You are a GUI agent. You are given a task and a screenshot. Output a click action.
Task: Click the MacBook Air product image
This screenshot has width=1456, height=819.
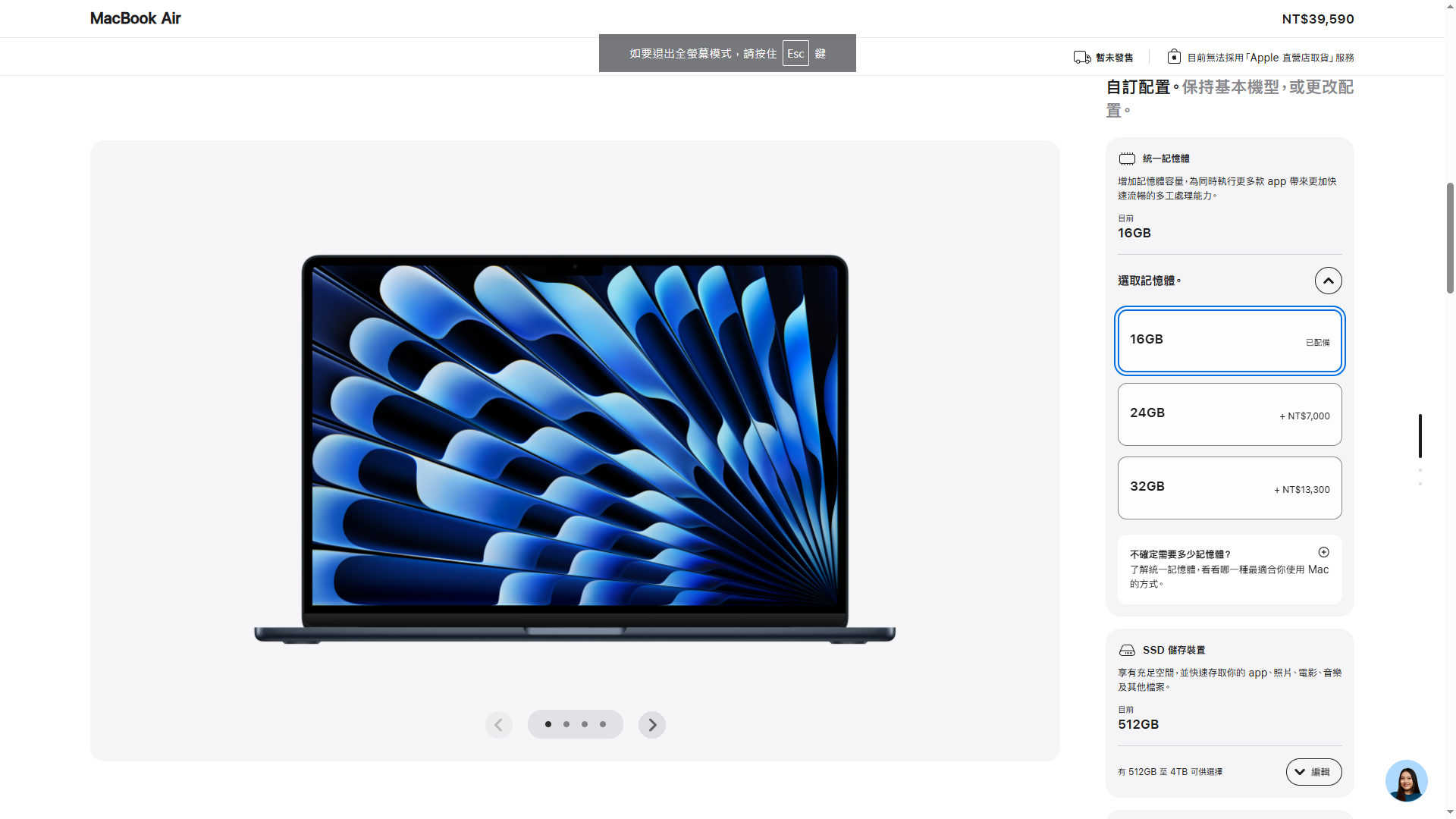(x=575, y=449)
